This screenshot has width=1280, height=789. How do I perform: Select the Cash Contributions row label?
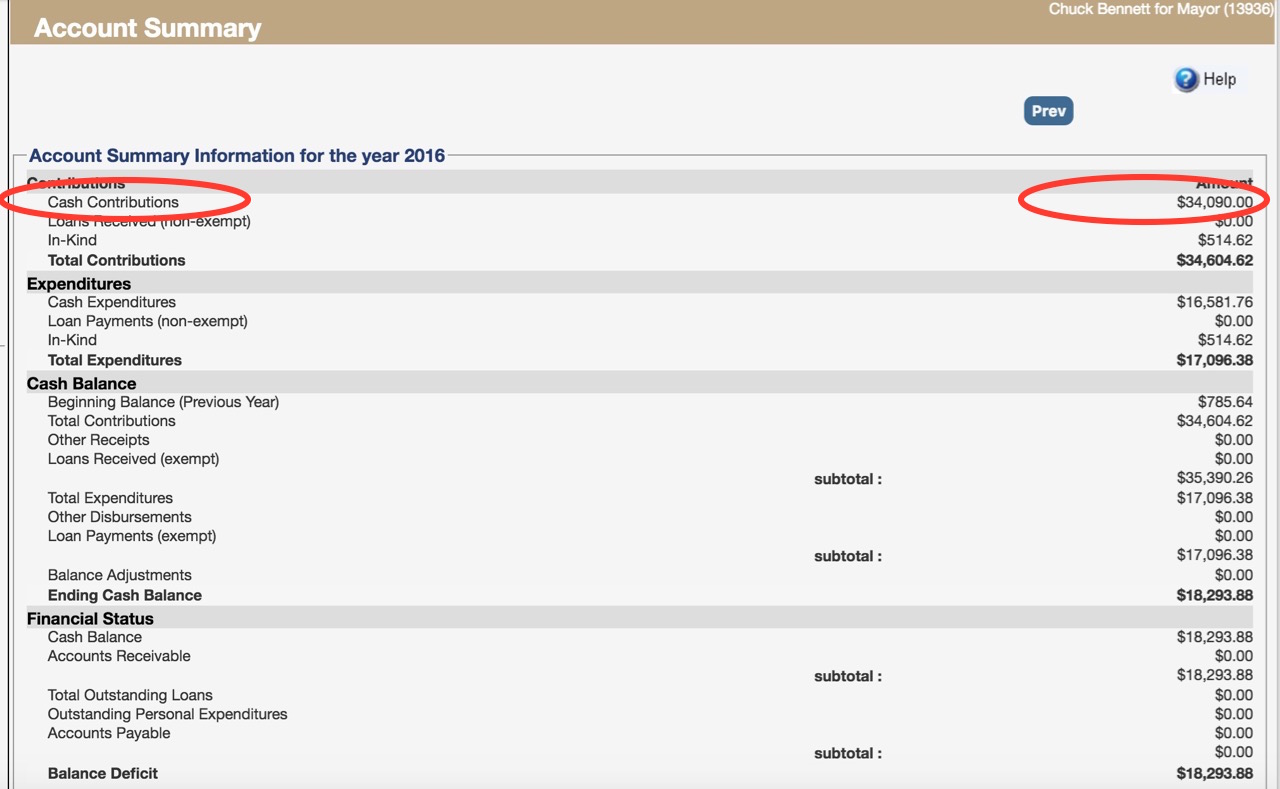click(113, 202)
